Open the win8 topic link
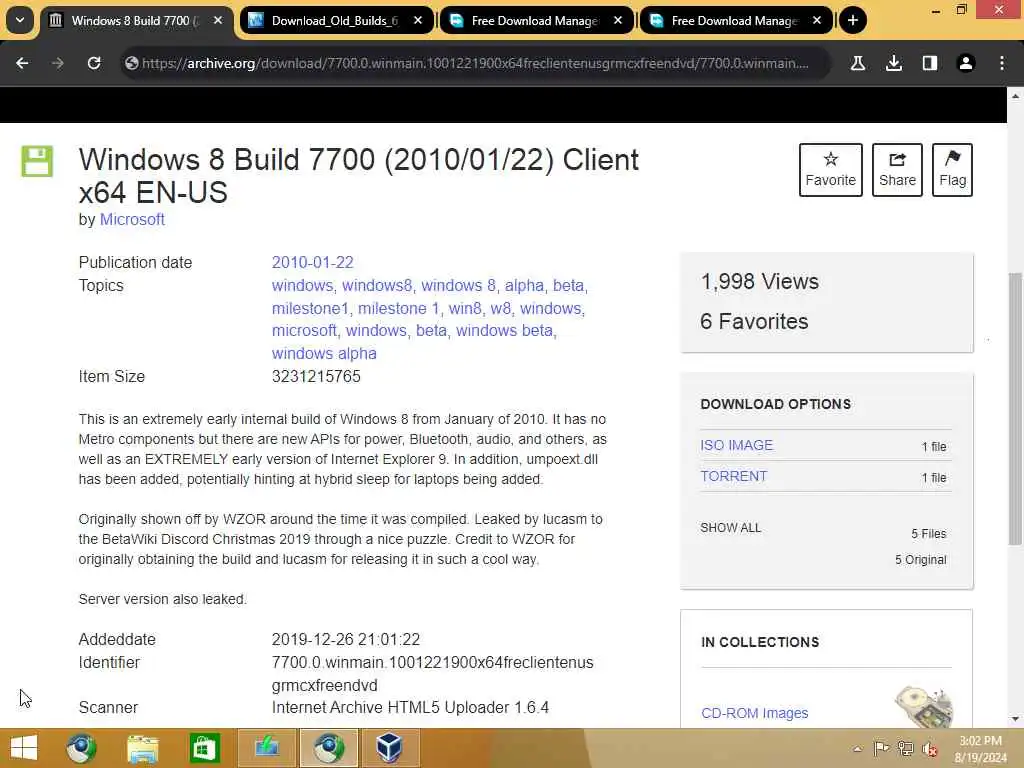 click(465, 308)
